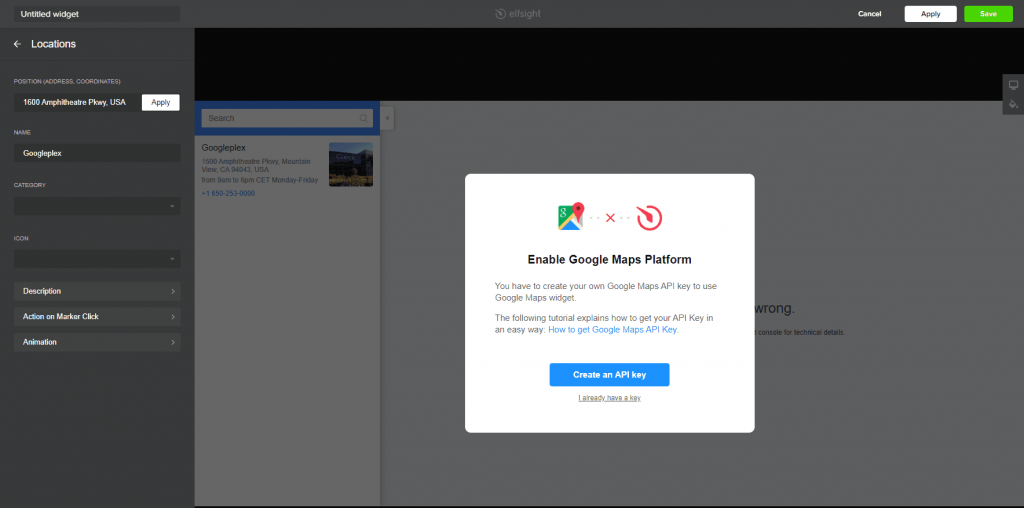Expand the Description section

97,291
